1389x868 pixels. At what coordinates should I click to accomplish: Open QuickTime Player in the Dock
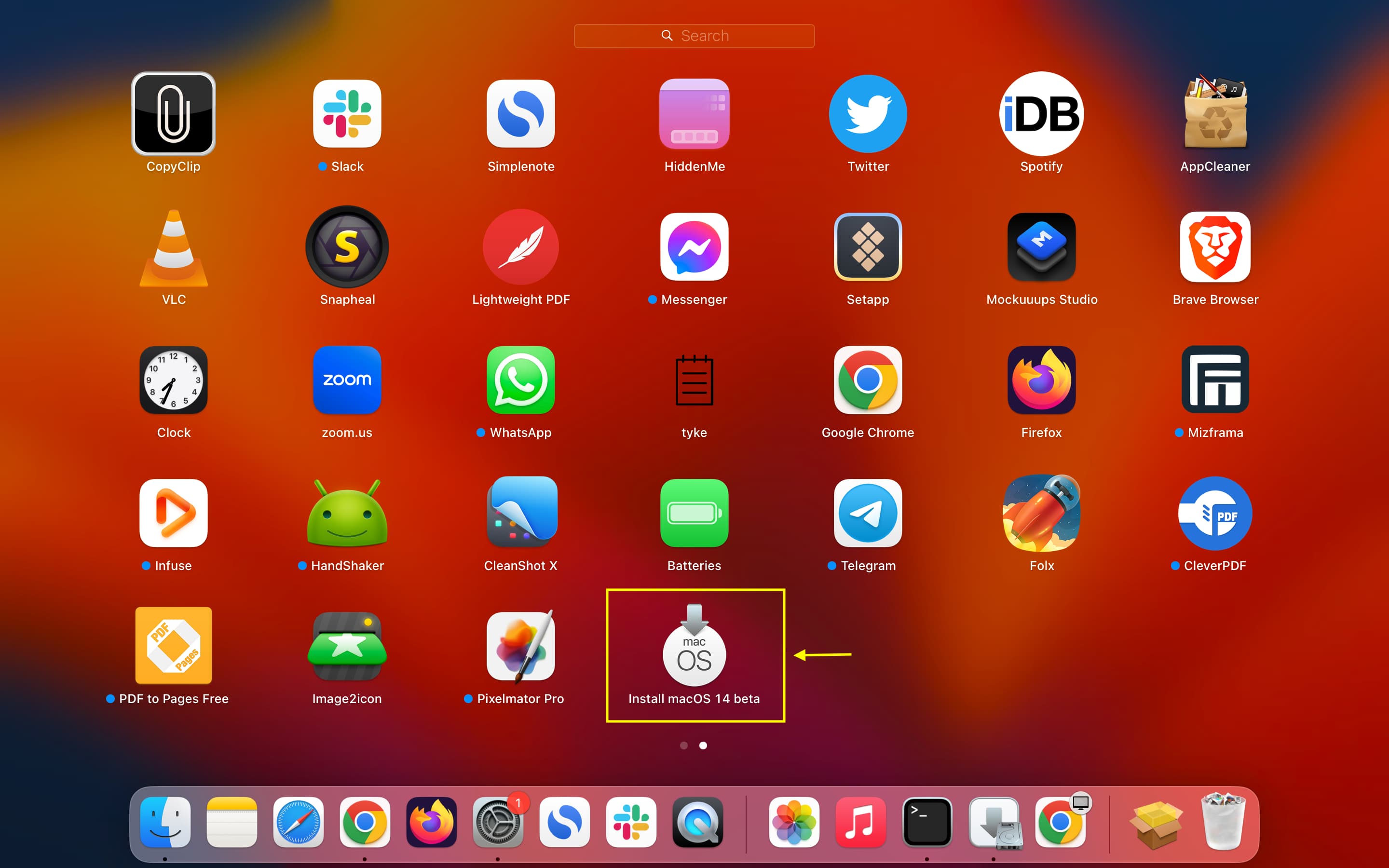point(697,822)
